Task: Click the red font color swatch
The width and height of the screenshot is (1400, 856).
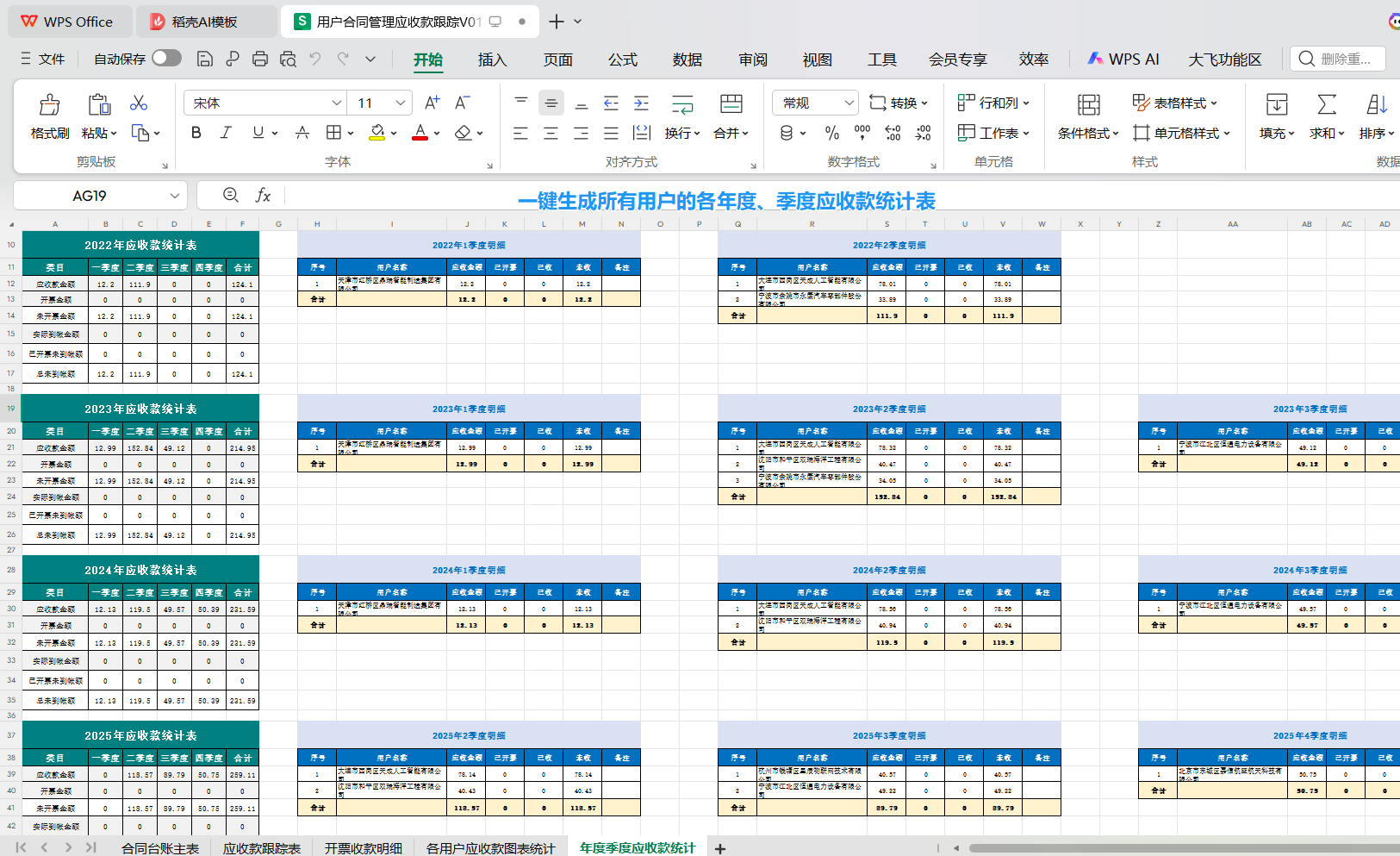Action: pyautogui.click(x=420, y=133)
